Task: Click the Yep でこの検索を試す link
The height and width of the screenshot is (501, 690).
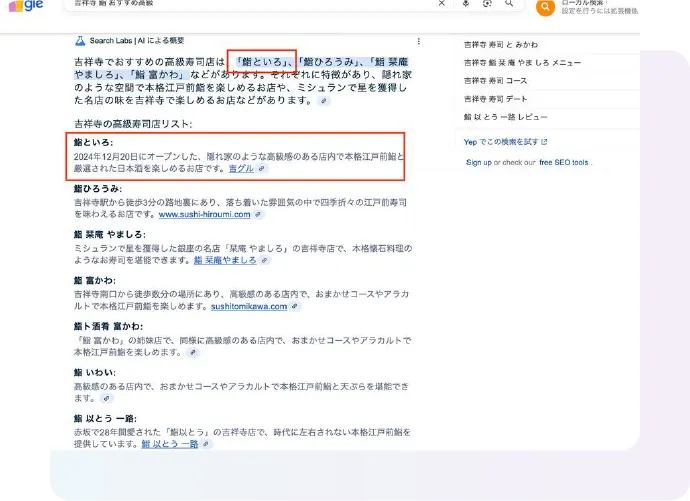Action: coord(501,142)
